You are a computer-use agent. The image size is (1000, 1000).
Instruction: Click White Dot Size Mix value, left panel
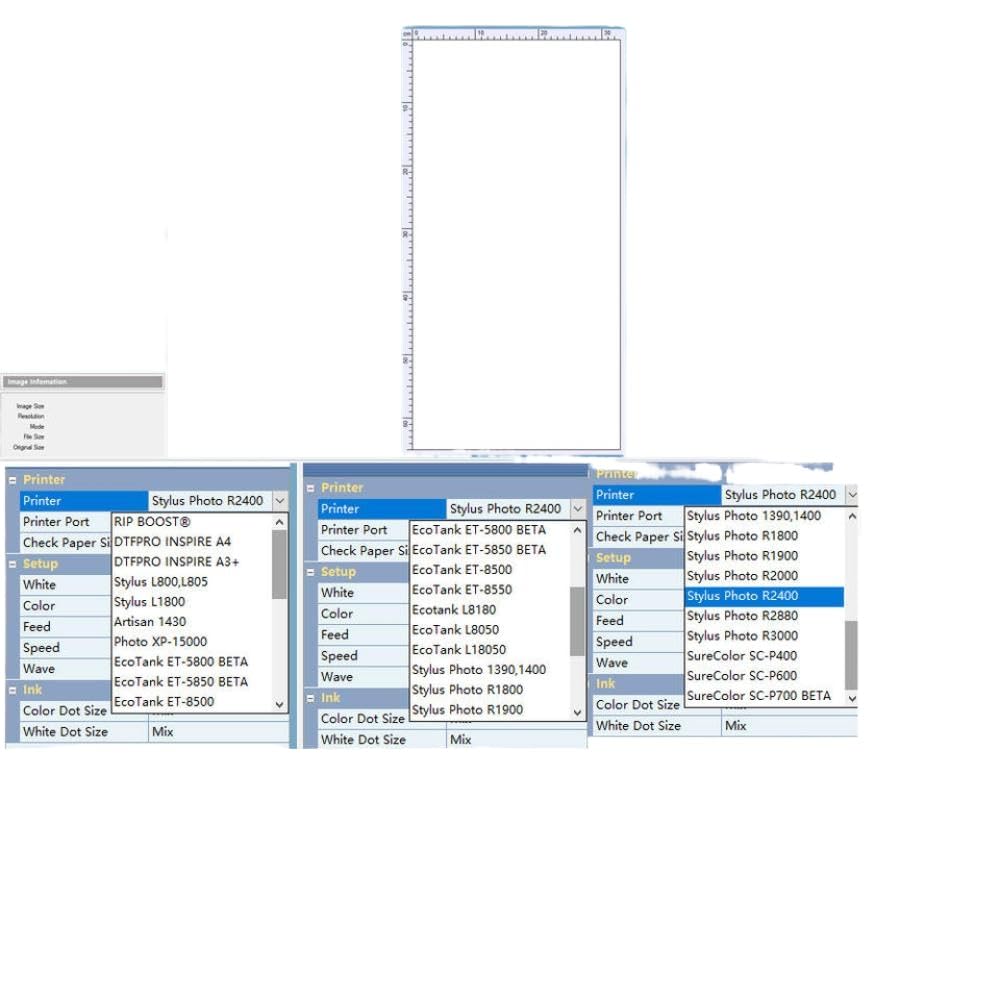click(219, 732)
